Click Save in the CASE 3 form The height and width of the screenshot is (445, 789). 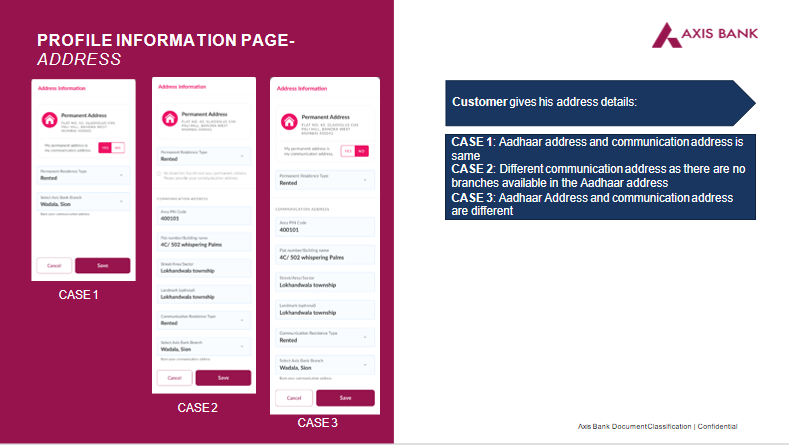[x=345, y=398]
